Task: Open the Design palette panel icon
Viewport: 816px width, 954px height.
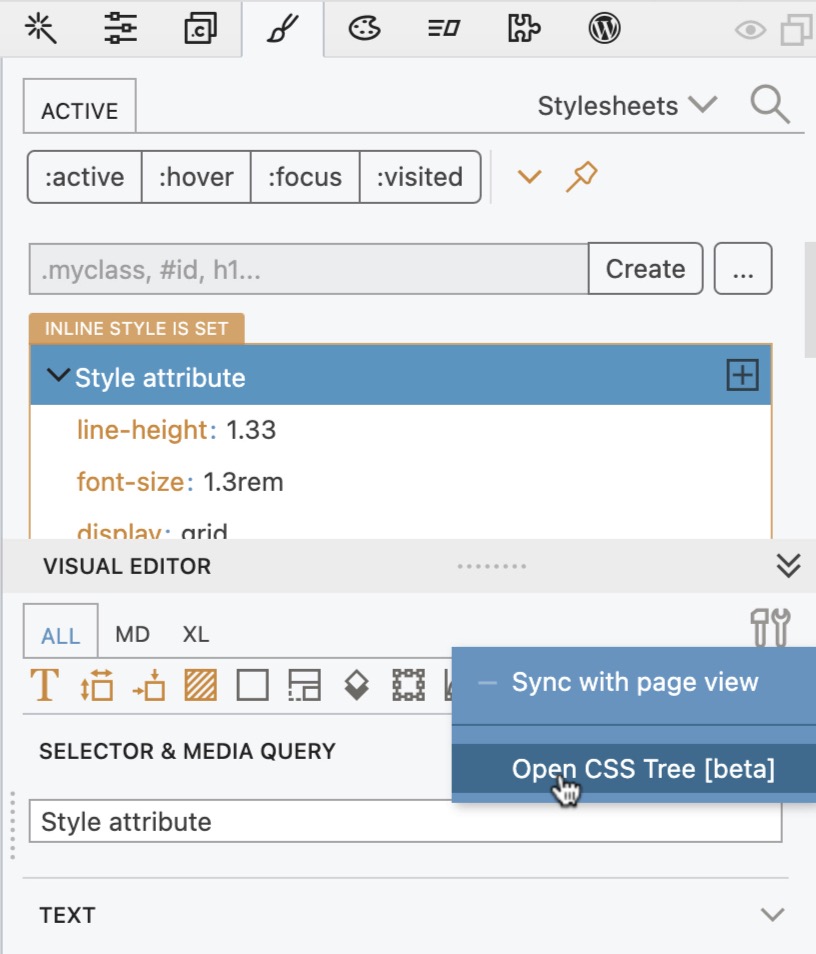Action: tap(364, 29)
